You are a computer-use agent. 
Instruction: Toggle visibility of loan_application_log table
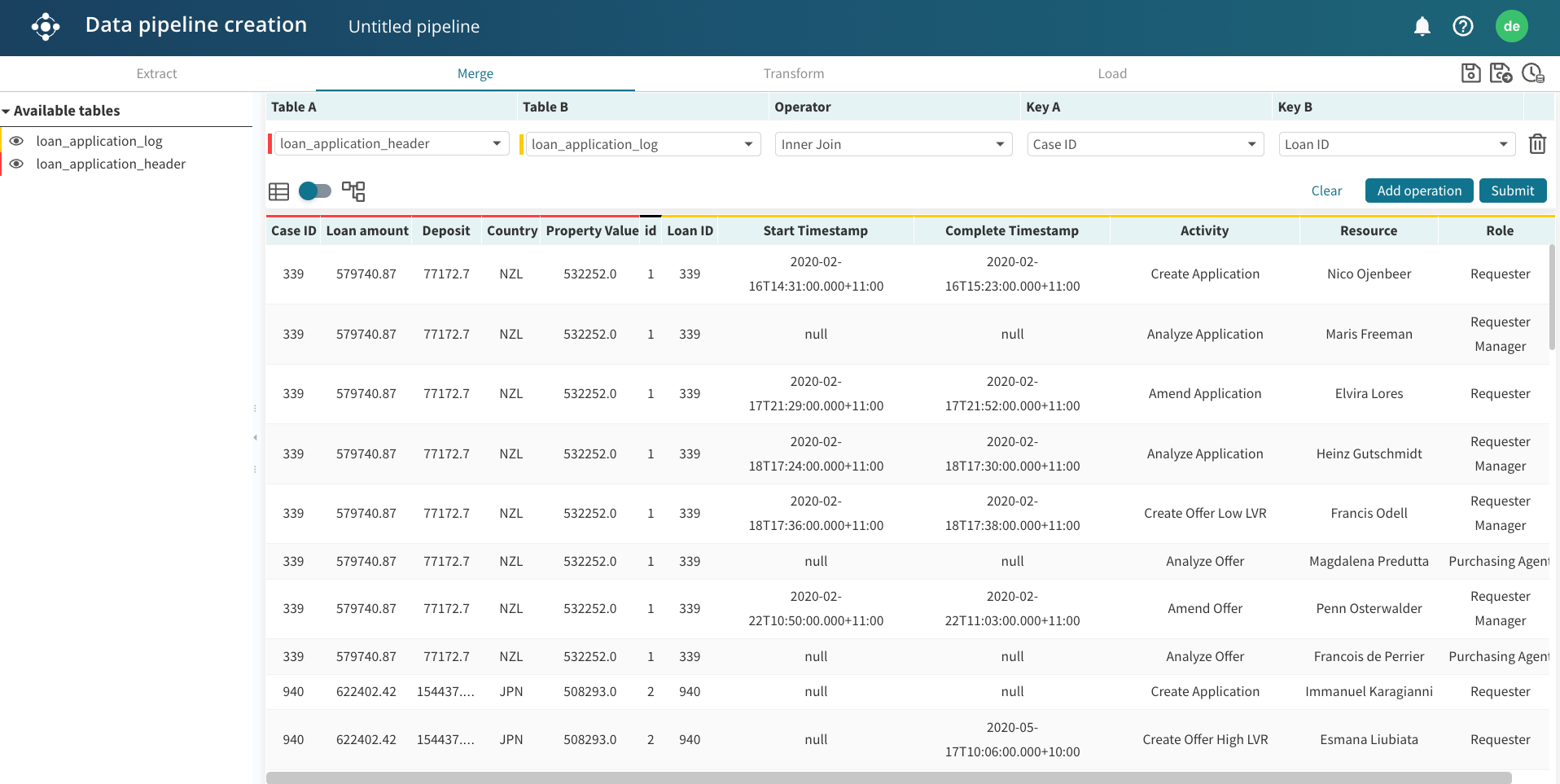point(16,141)
